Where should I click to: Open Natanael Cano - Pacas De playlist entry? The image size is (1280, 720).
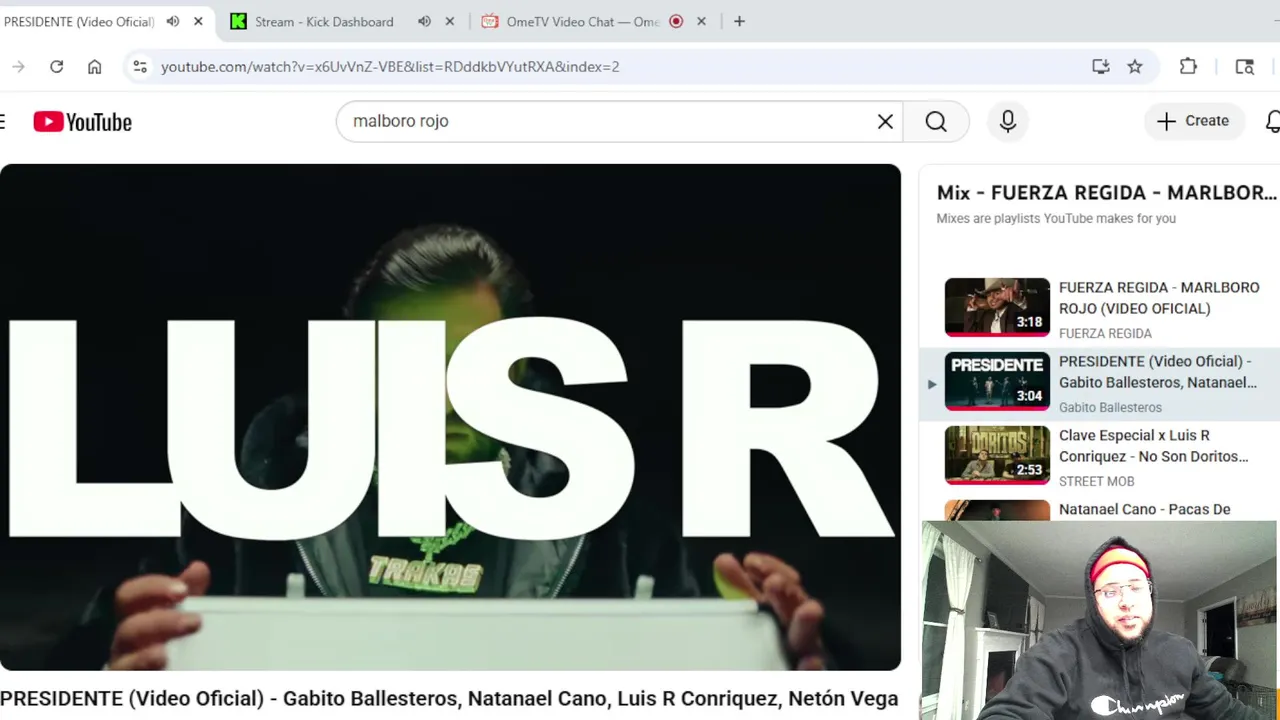click(1144, 509)
